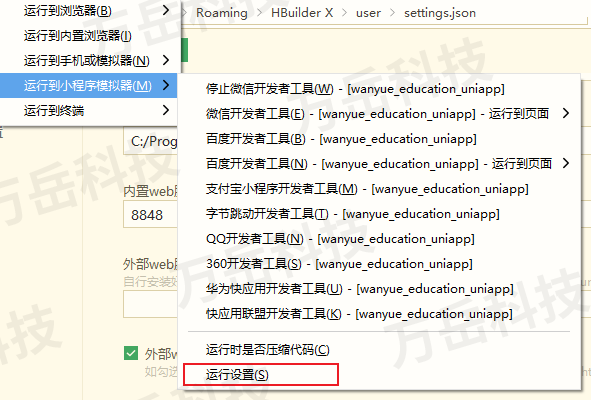591x400 pixels.
Task: Toggle the green 外部web checkbox
Action: click(131, 354)
